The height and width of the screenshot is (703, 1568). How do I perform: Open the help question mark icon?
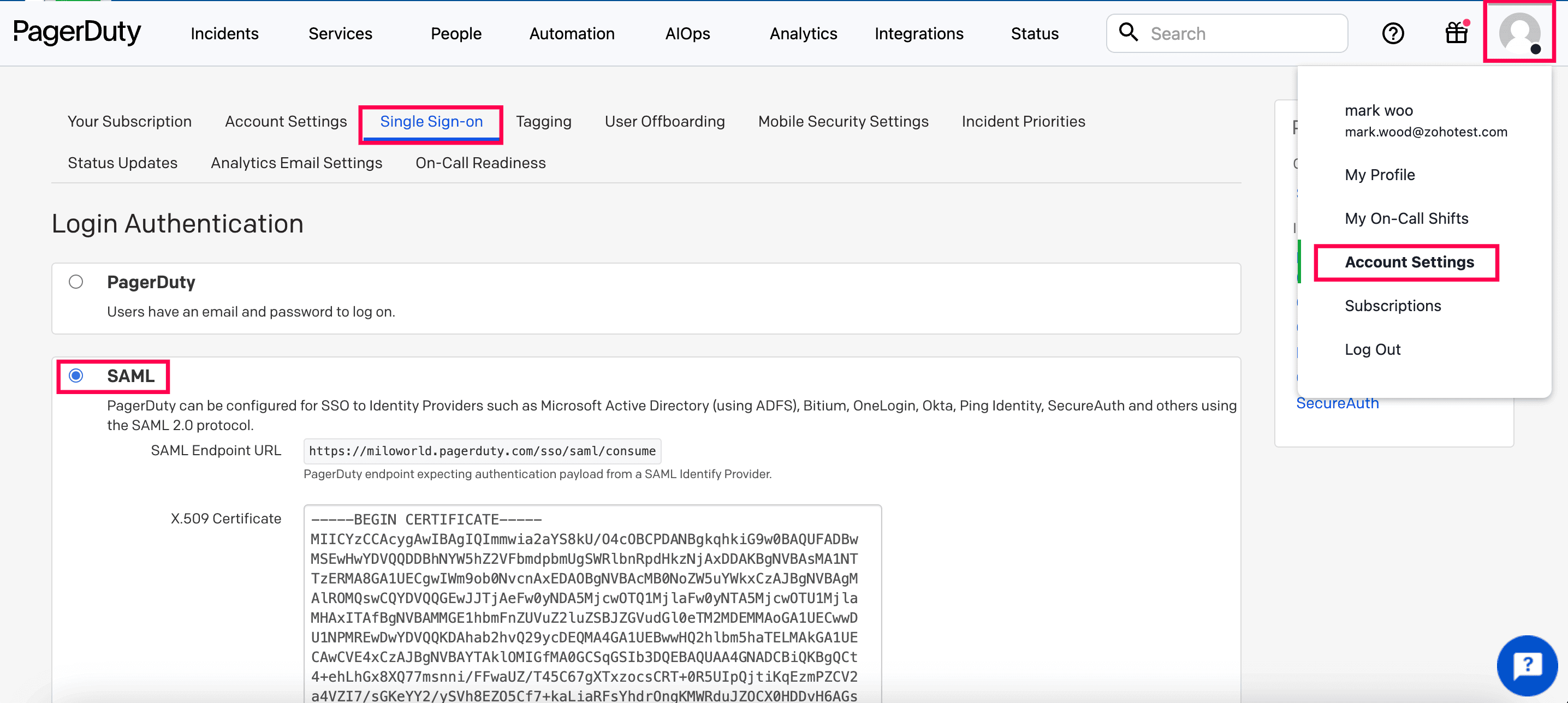pos(1393,33)
